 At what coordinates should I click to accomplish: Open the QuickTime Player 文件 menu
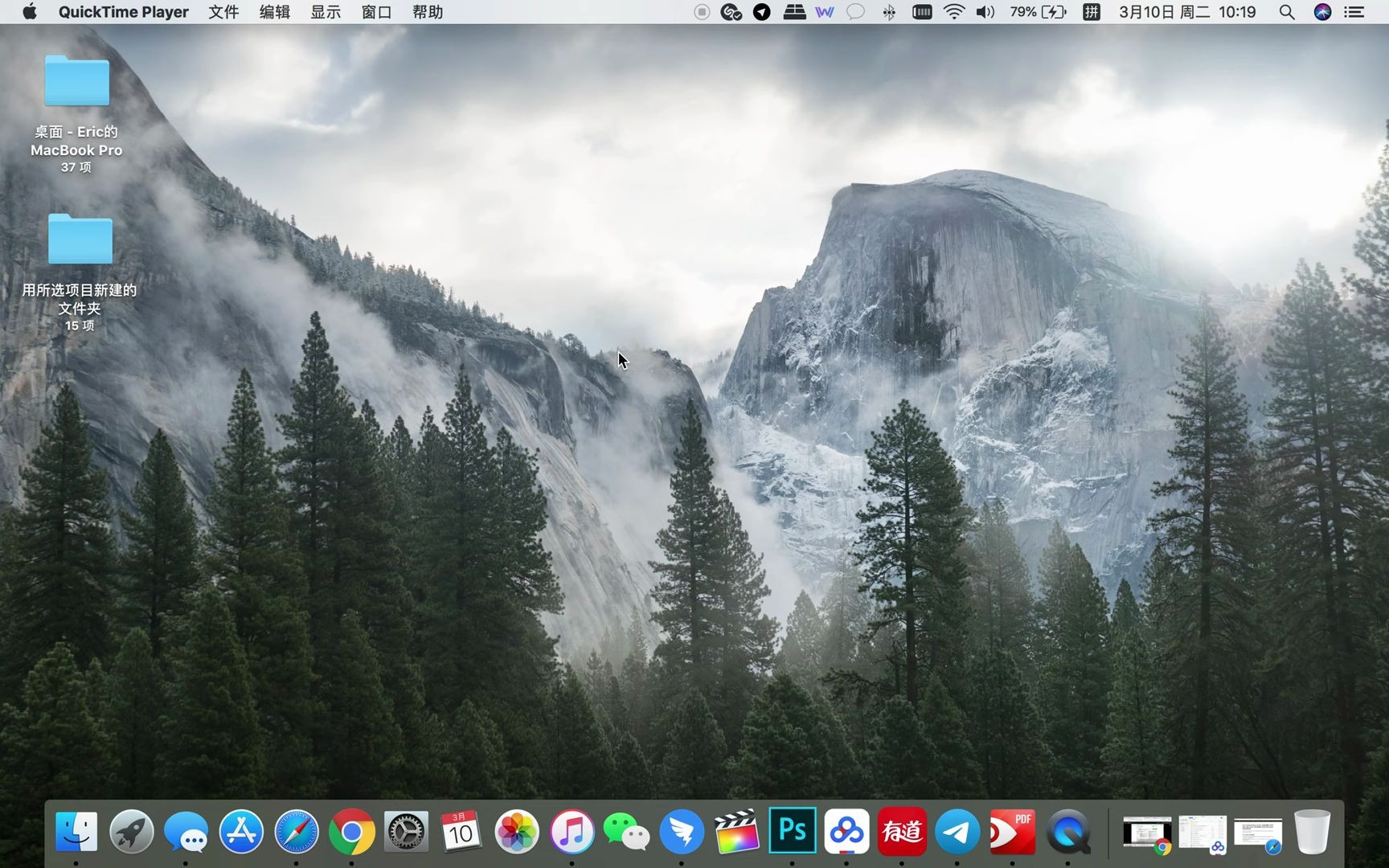[x=223, y=12]
